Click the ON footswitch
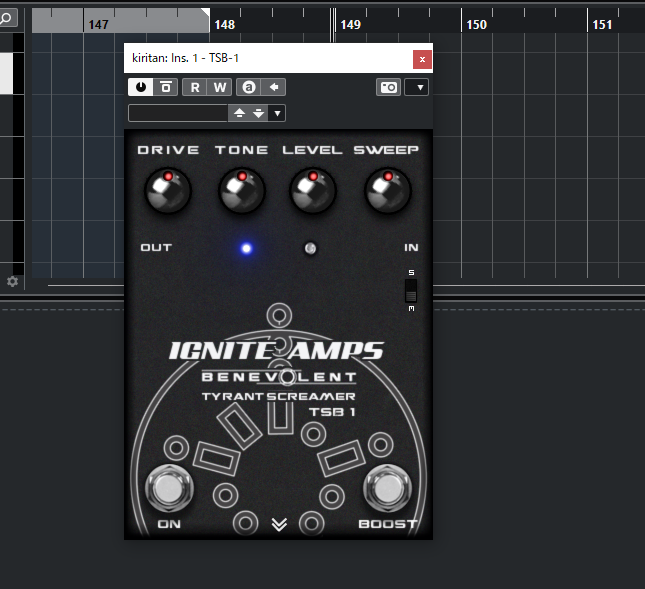 [169, 488]
